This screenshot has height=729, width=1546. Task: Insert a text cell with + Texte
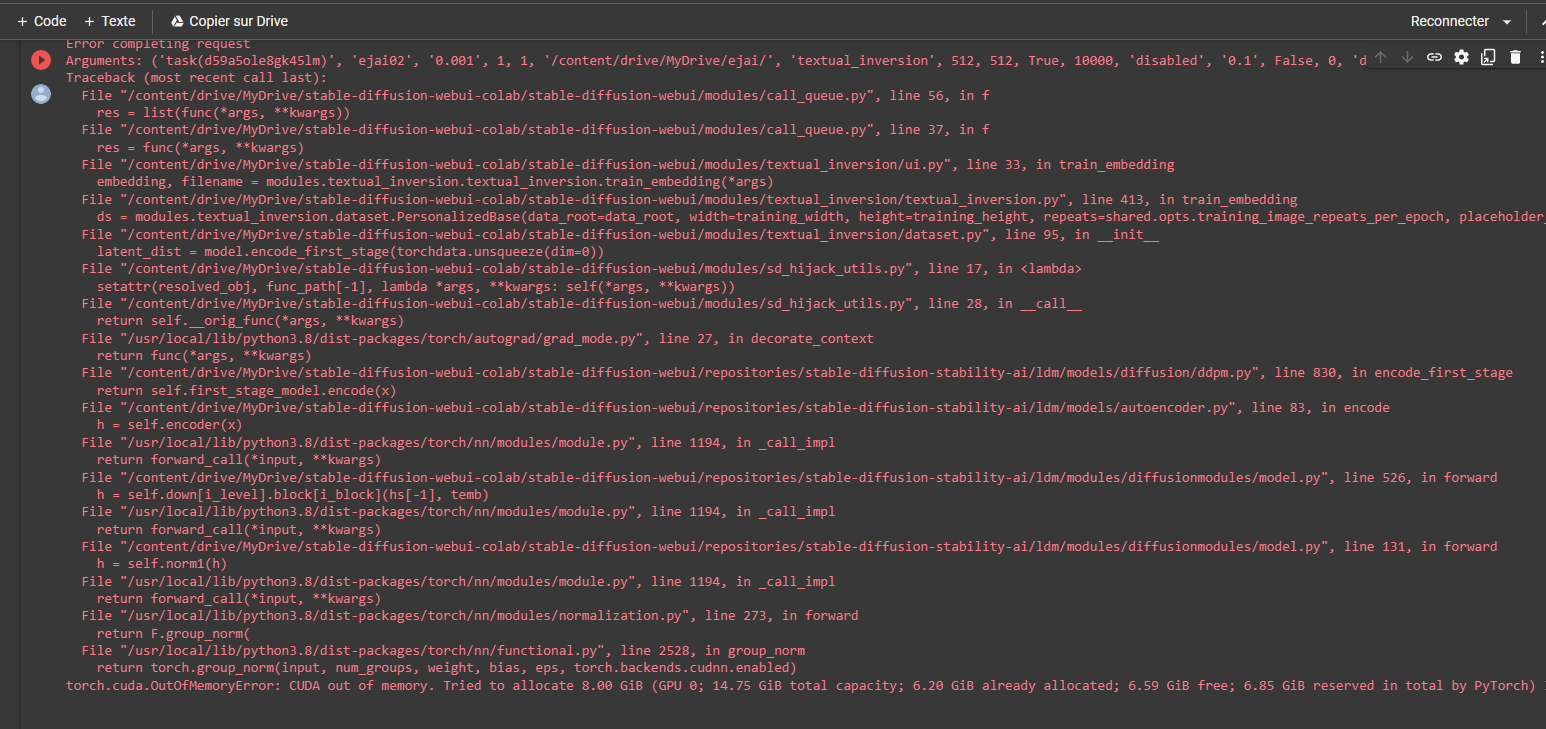pyautogui.click(x=110, y=20)
